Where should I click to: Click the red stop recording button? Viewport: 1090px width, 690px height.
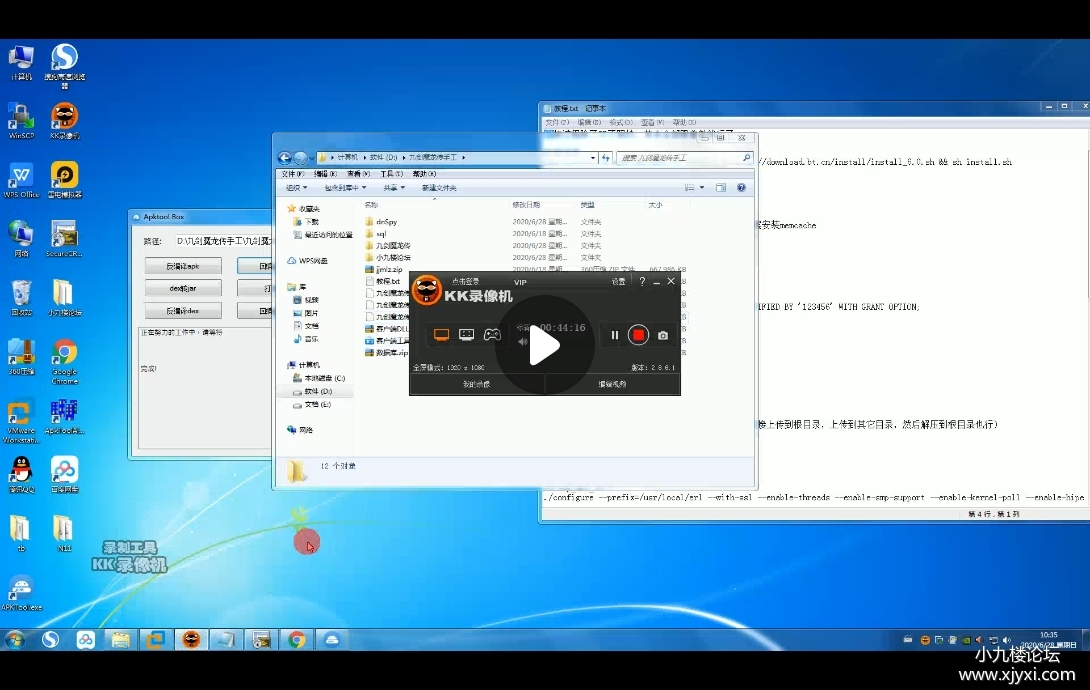pos(638,335)
